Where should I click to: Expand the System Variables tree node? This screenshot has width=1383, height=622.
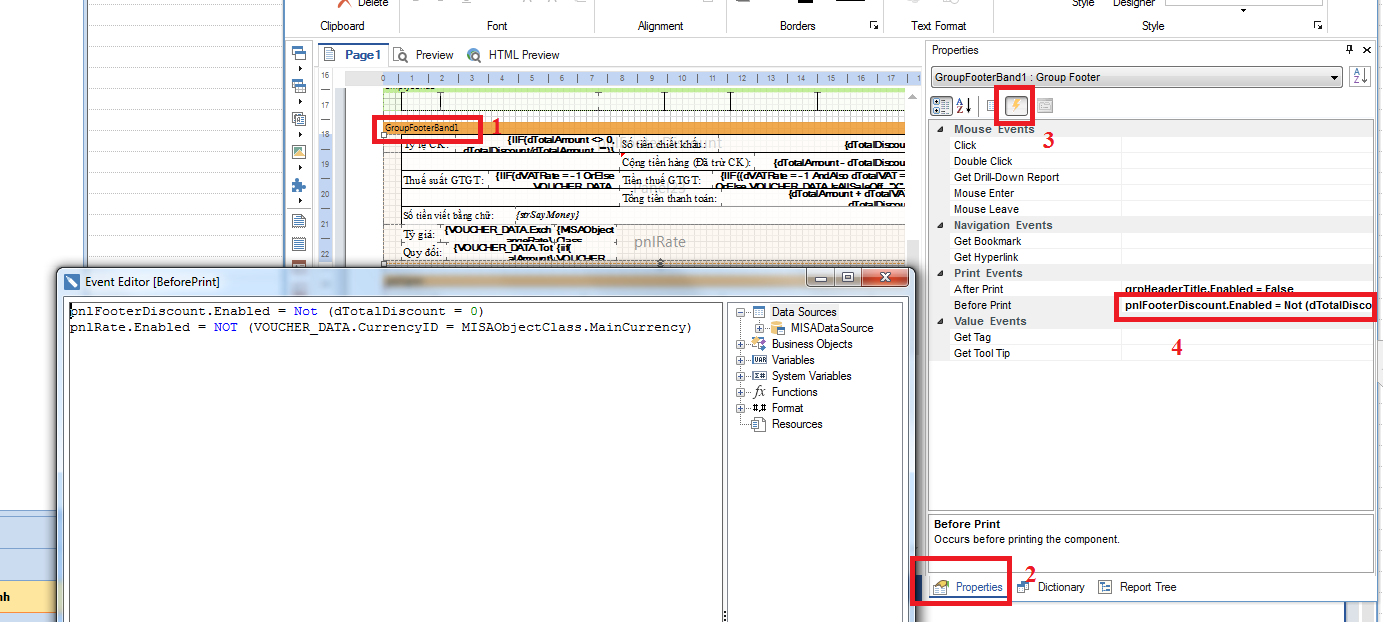(741, 376)
